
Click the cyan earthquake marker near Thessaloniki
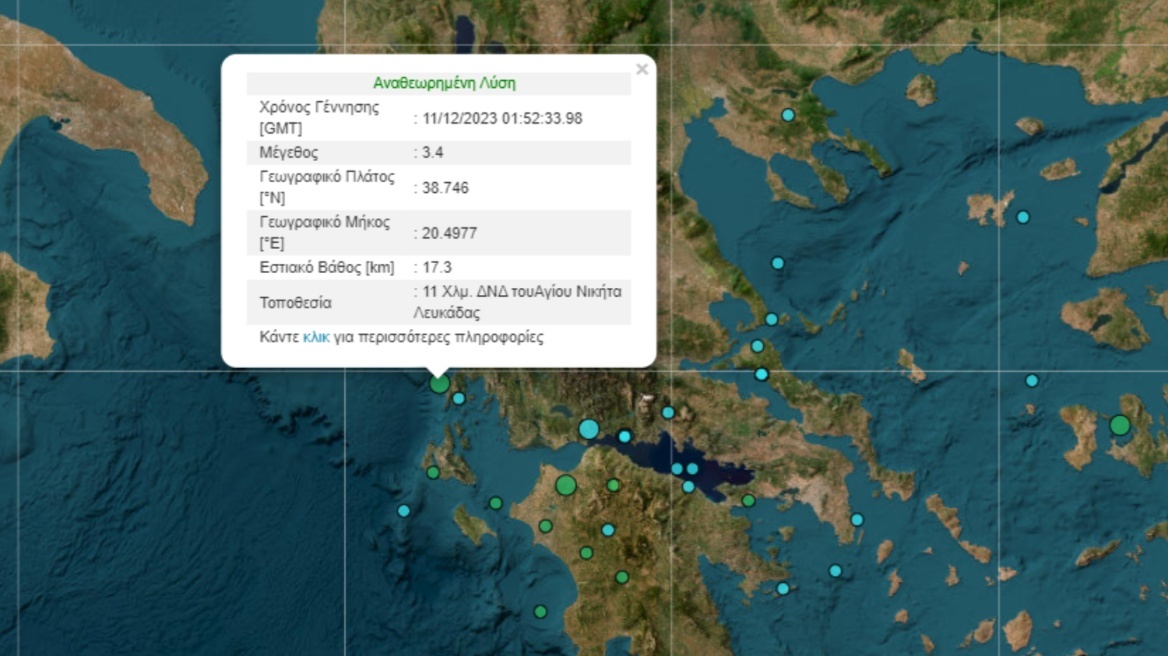tap(788, 114)
